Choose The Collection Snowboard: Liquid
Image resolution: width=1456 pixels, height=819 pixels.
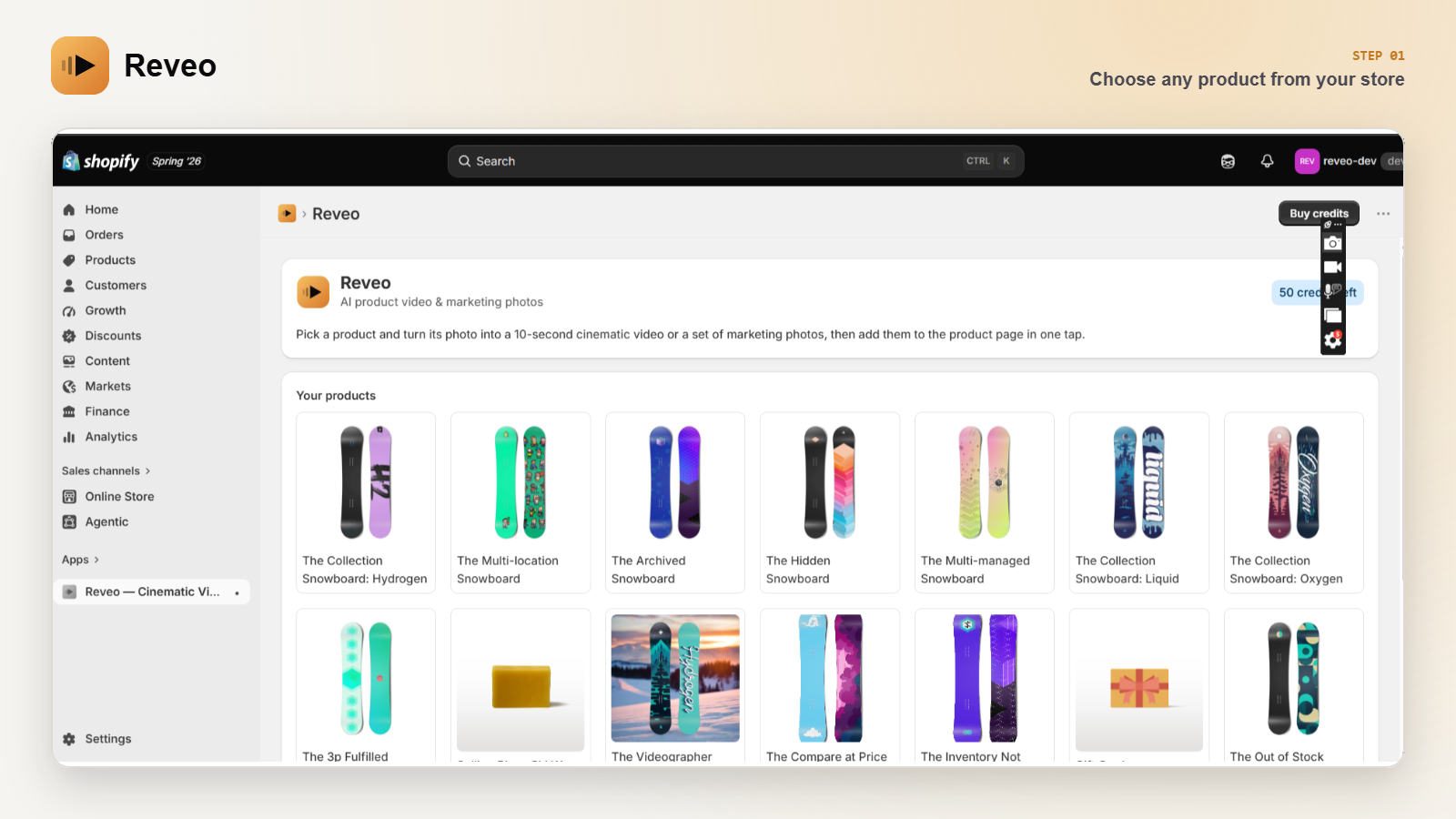pos(1139,502)
